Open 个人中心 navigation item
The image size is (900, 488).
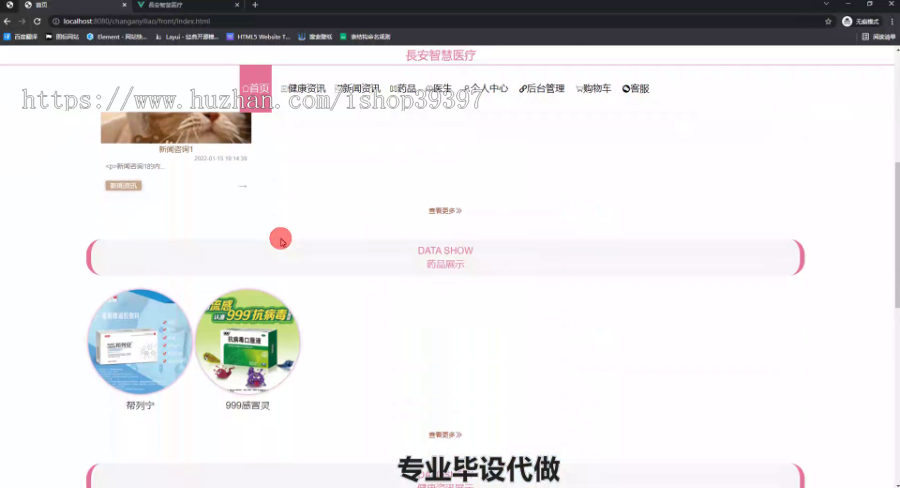point(486,88)
